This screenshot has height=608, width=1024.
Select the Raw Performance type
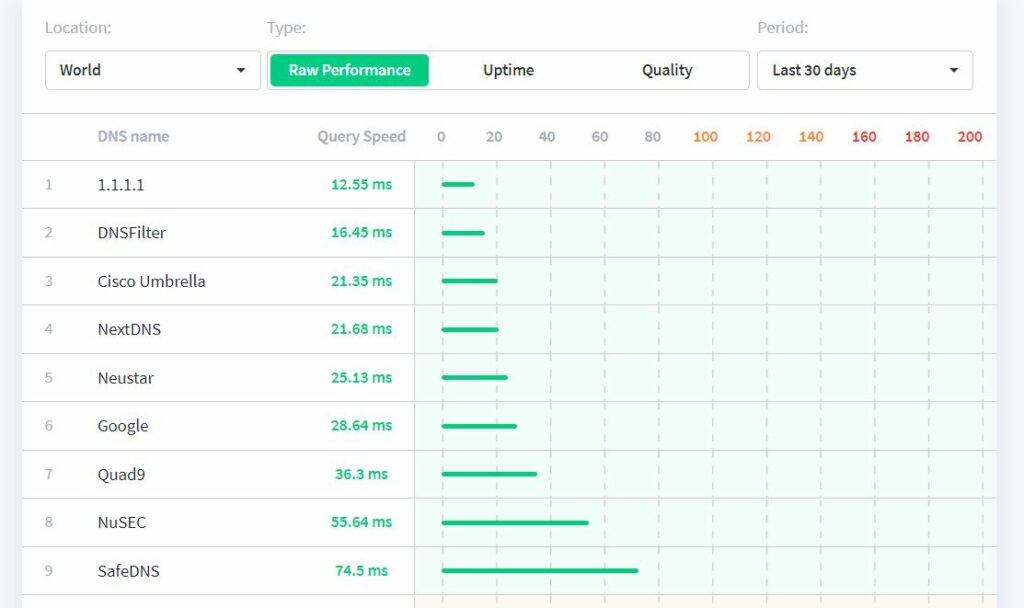tap(349, 70)
